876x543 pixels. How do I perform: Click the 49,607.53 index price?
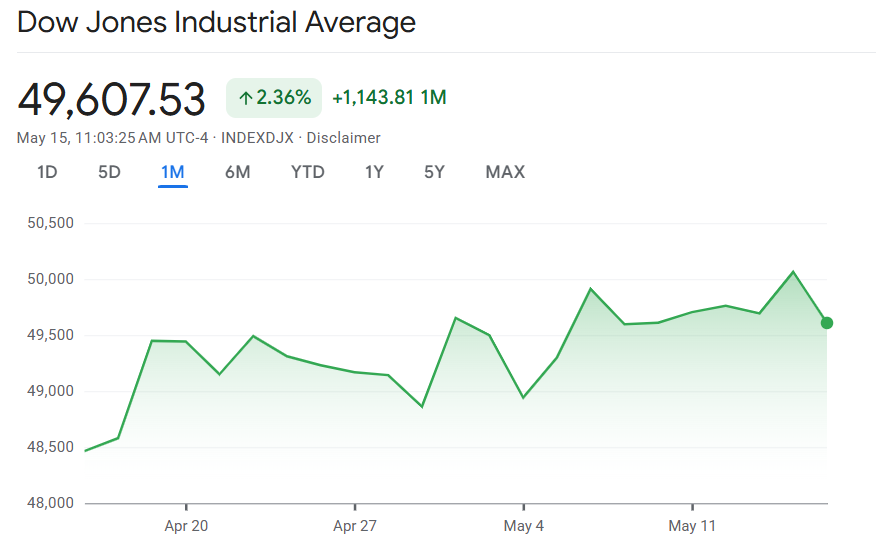point(111,99)
